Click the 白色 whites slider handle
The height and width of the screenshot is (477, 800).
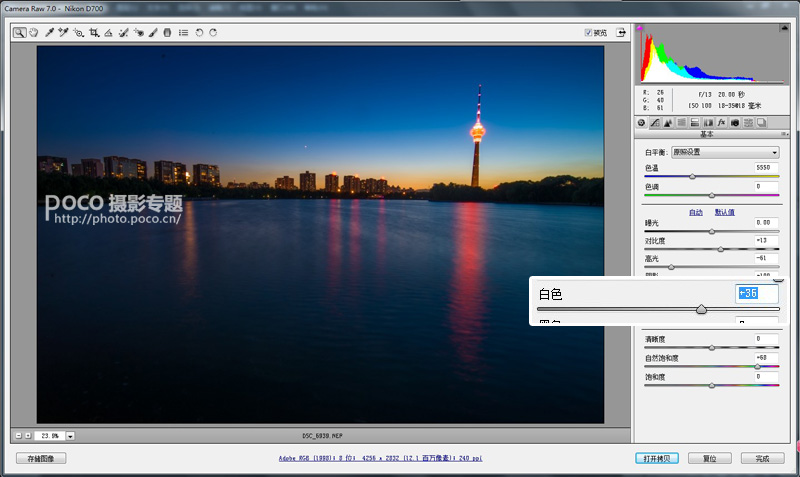click(x=702, y=309)
